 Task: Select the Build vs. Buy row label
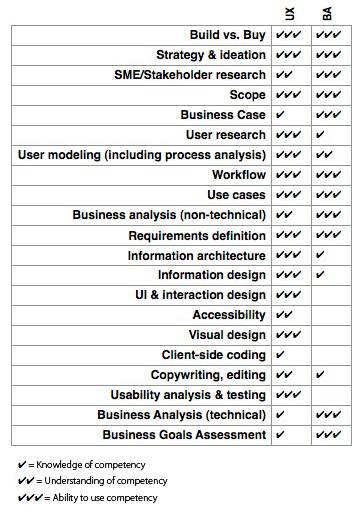point(228,35)
